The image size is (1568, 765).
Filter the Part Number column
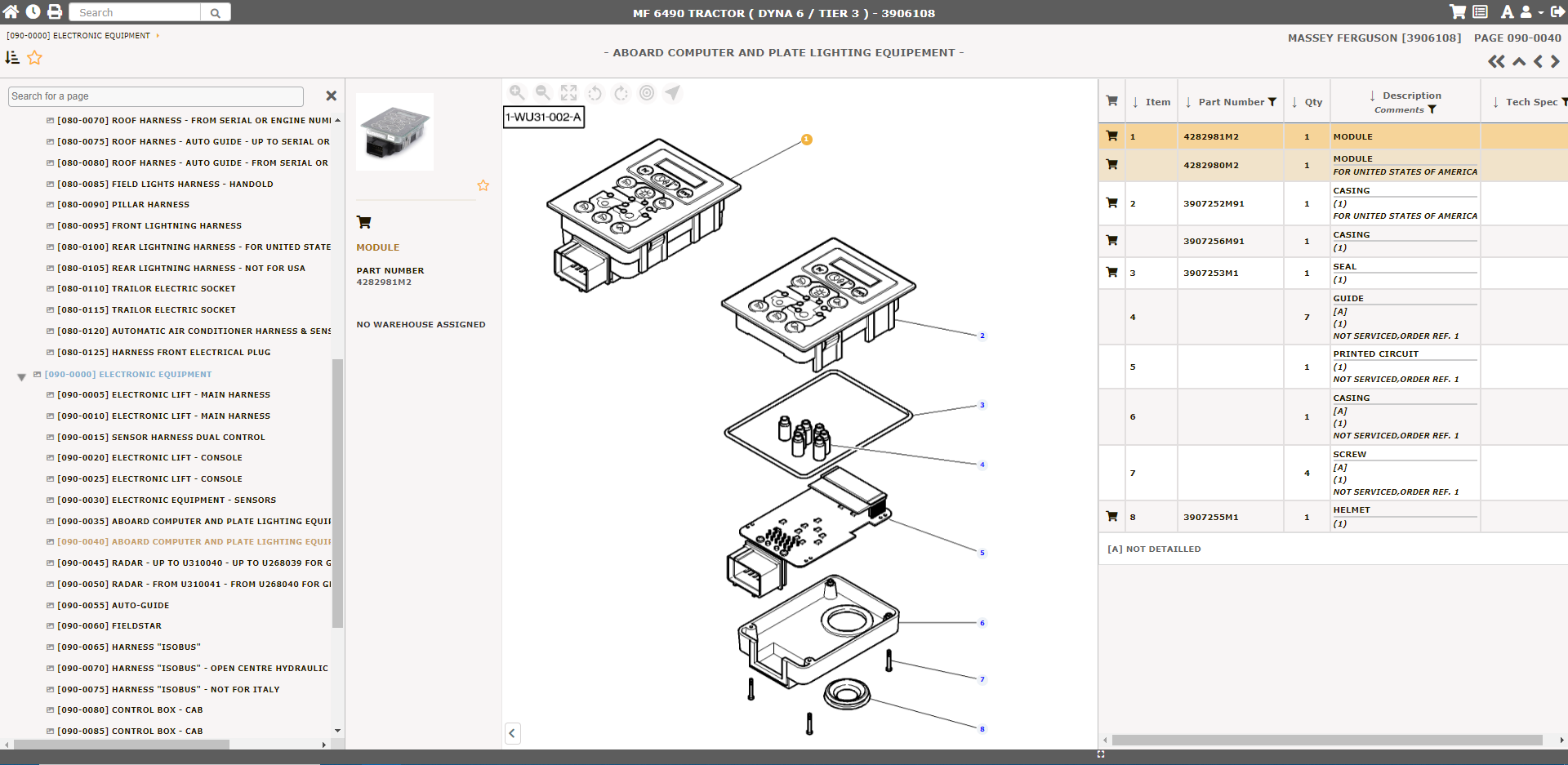[x=1272, y=102]
